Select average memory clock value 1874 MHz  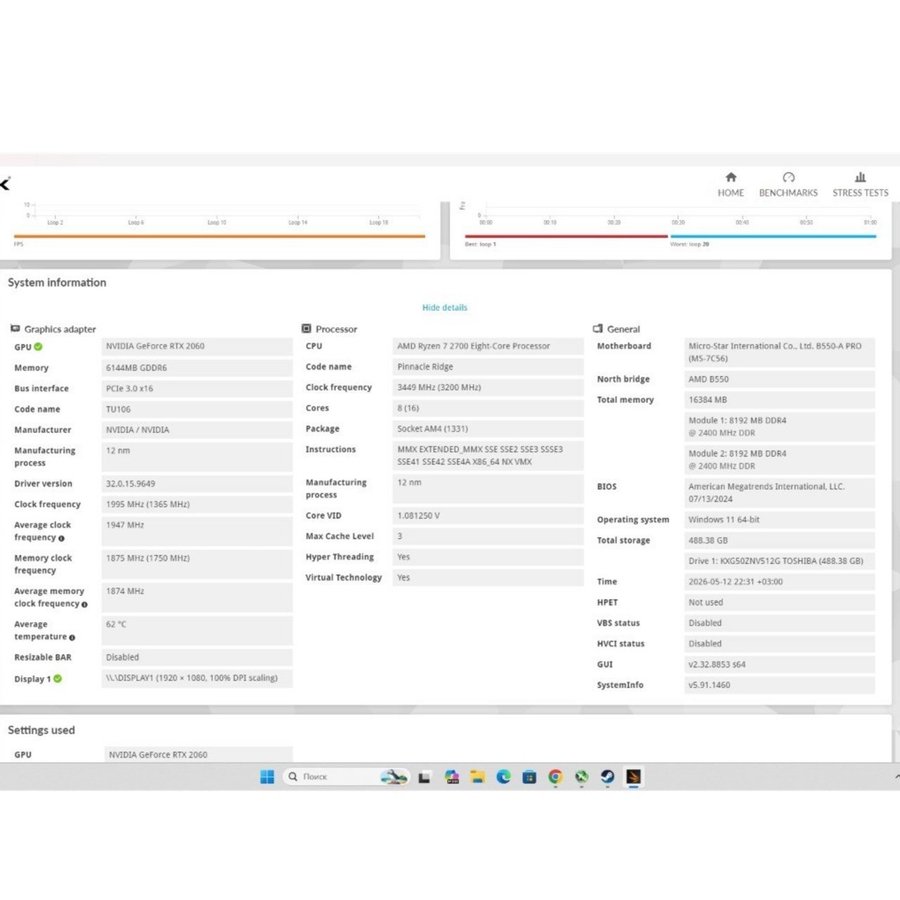pyautogui.click(x=197, y=598)
